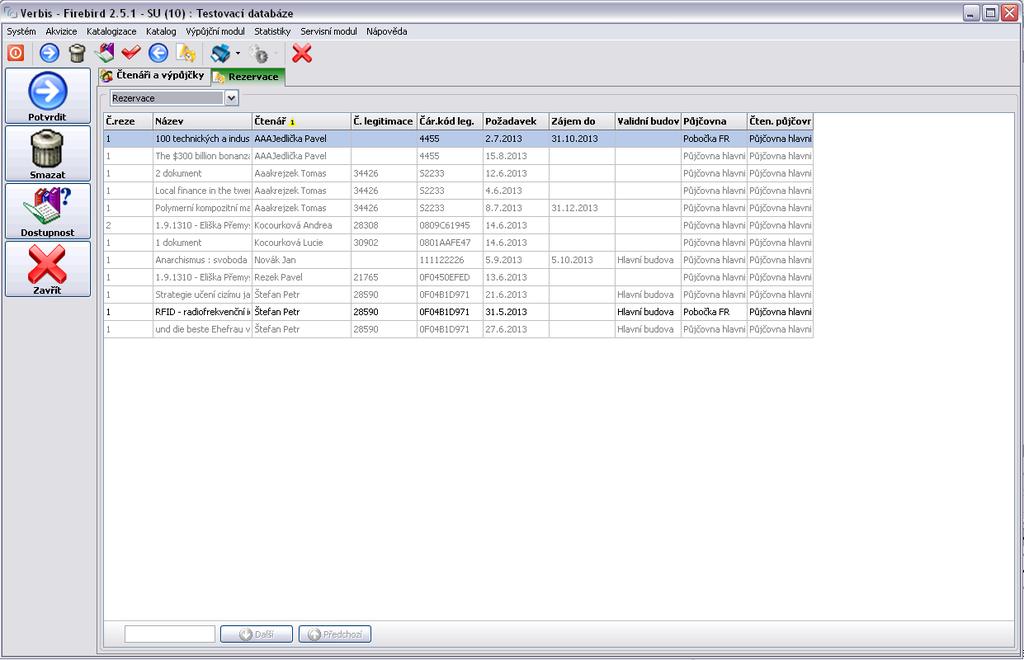Select 'Polymerní kompozitní ma' row
Image resolution: width=1024 pixels, height=660 pixels.
[458, 208]
